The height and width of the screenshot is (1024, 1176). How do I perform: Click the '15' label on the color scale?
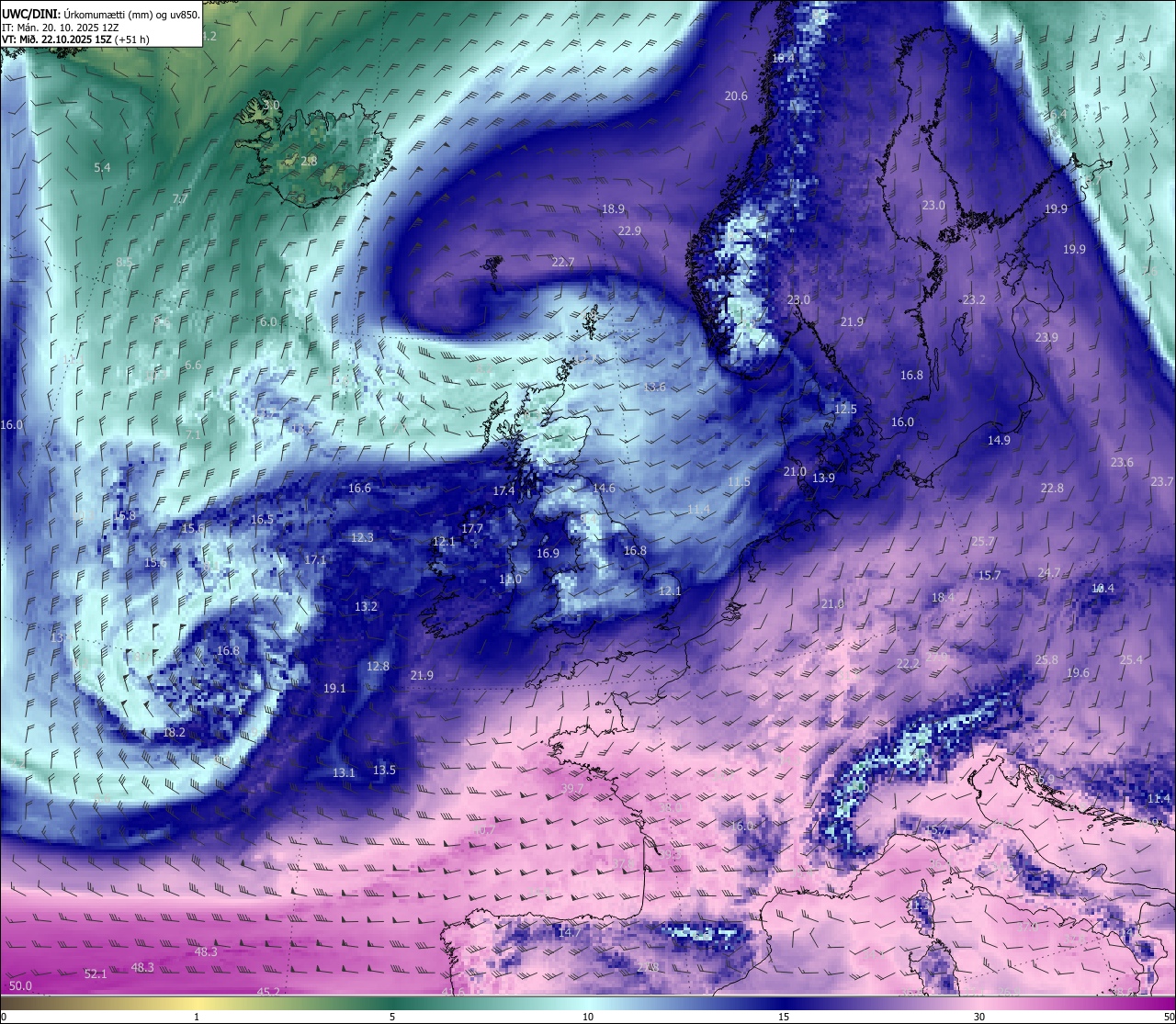(x=784, y=1017)
